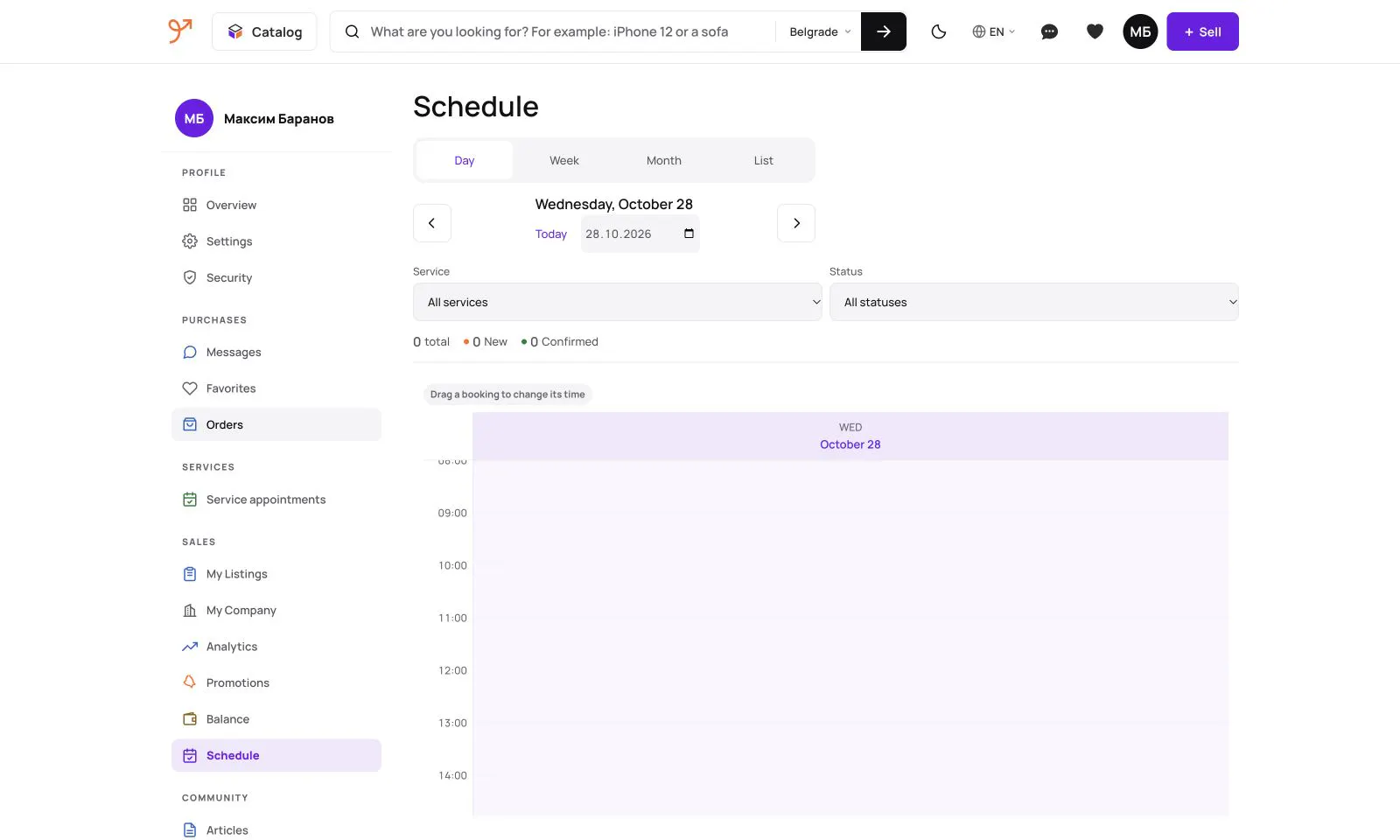Viewport: 1400px width, 840px height.
Task: Switch to the List view tab
Action: [764, 160]
